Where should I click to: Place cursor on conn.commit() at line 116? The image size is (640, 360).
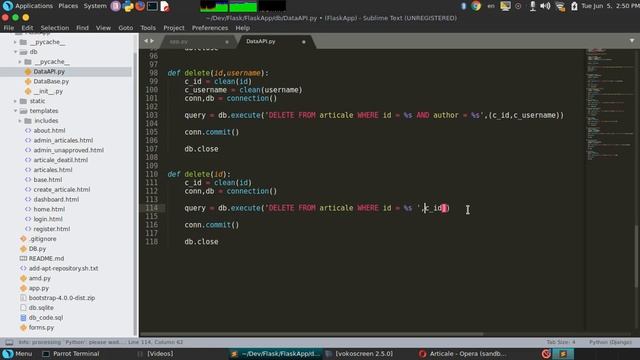click(x=211, y=225)
